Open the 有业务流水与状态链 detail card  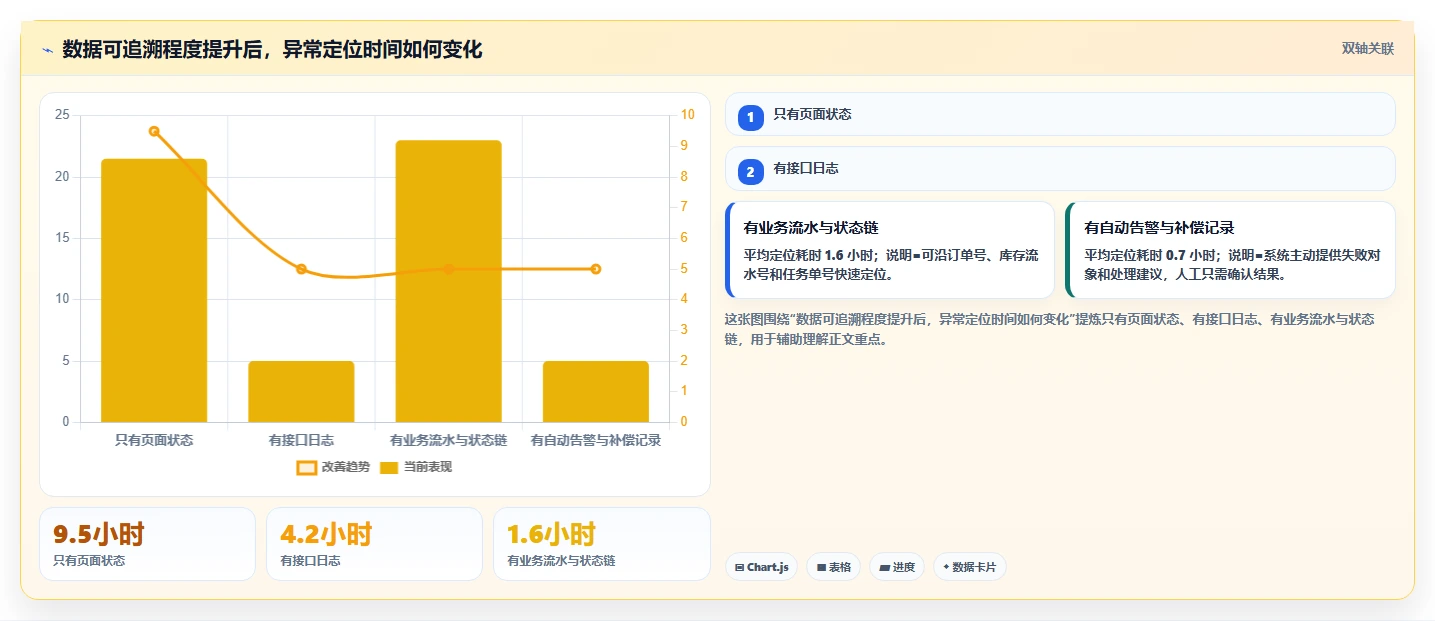click(890, 250)
